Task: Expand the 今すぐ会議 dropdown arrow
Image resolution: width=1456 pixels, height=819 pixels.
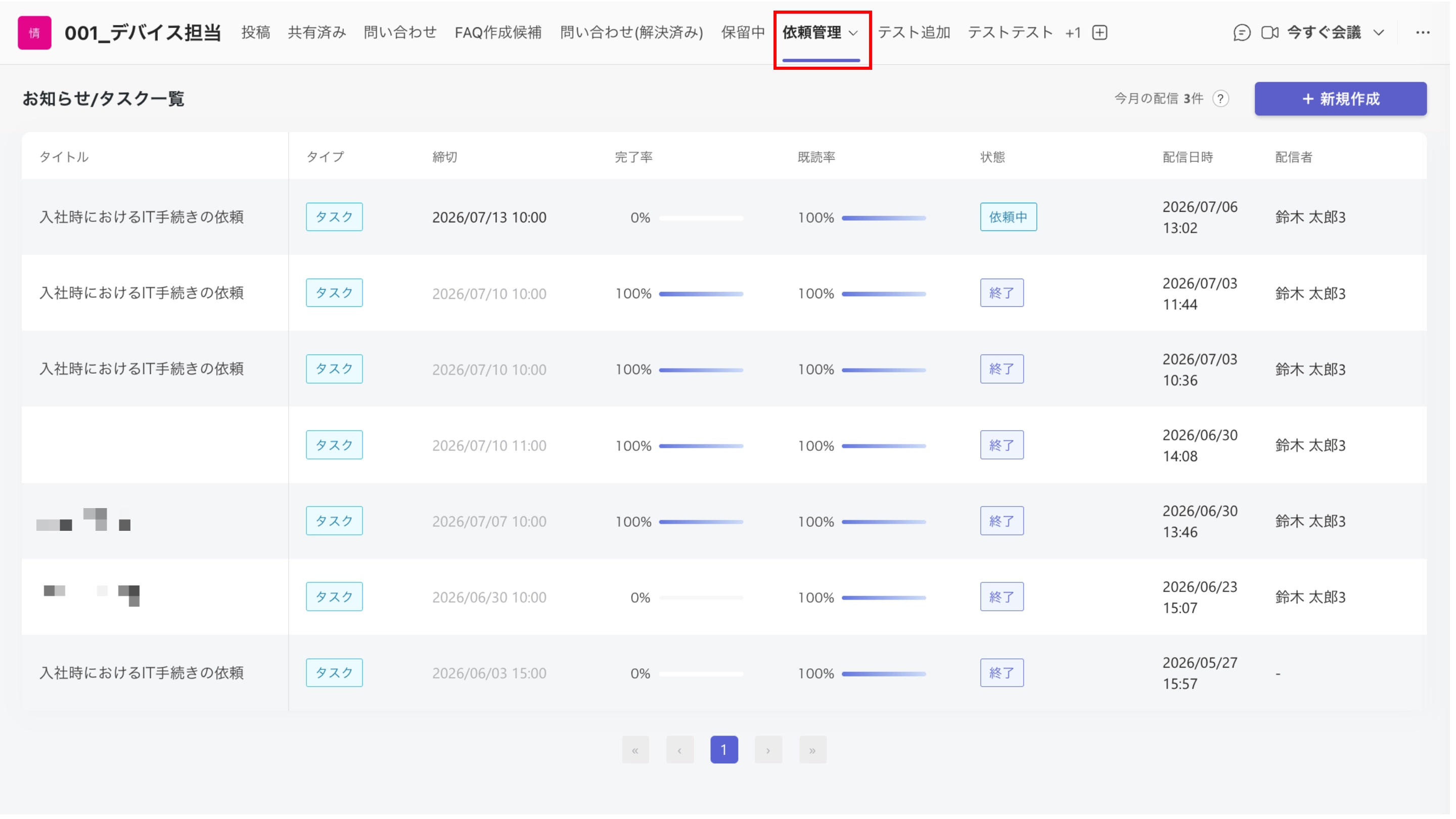Action: (x=1379, y=33)
